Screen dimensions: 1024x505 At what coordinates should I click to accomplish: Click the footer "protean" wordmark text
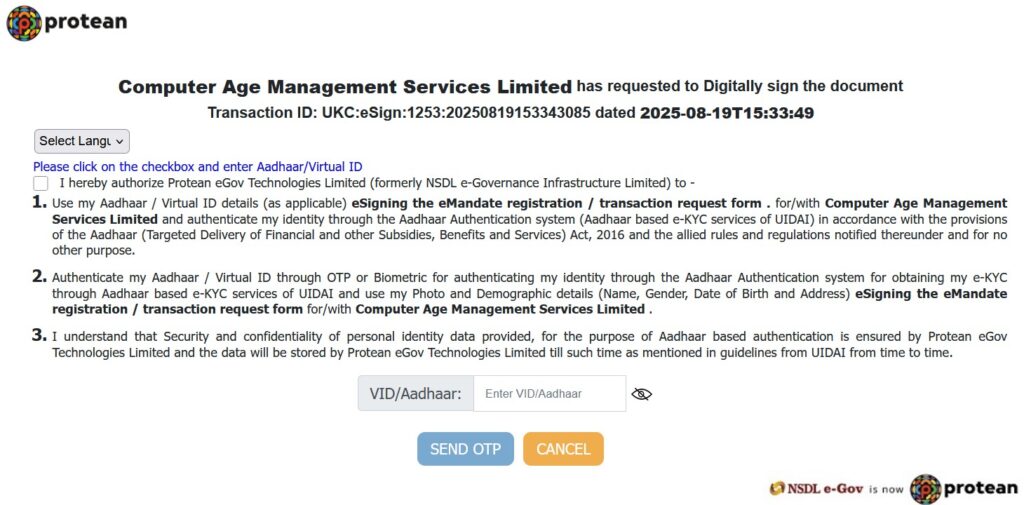[x=980, y=489]
